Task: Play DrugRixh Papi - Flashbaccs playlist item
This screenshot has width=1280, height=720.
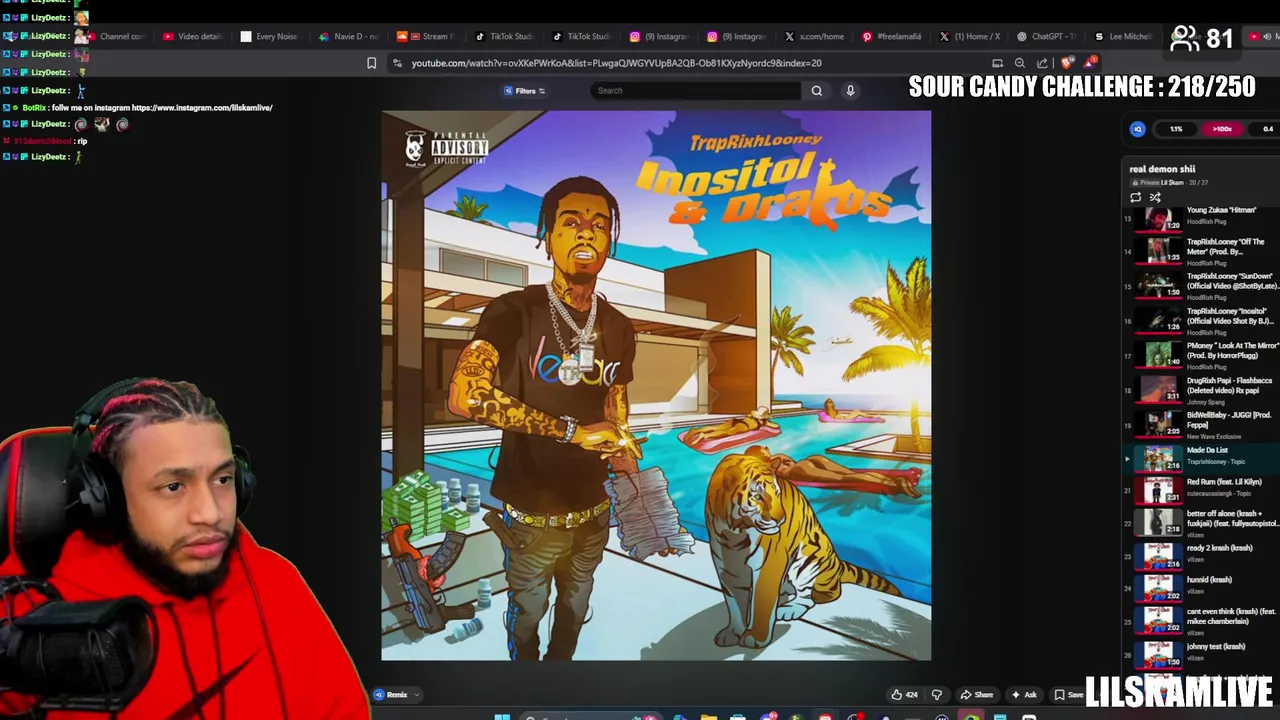Action: click(1203, 390)
